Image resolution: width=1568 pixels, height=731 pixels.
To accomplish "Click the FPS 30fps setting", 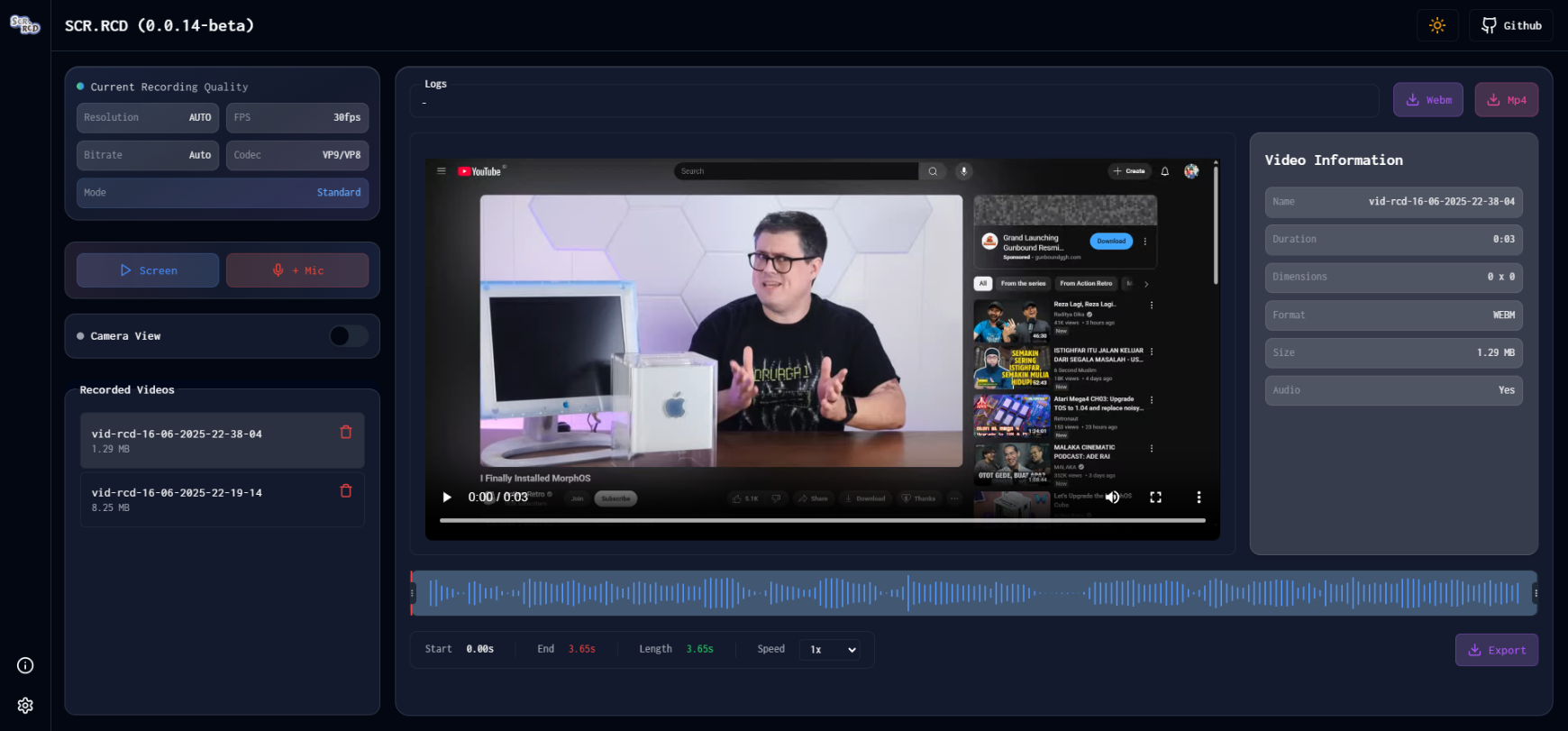I will 297,118.
